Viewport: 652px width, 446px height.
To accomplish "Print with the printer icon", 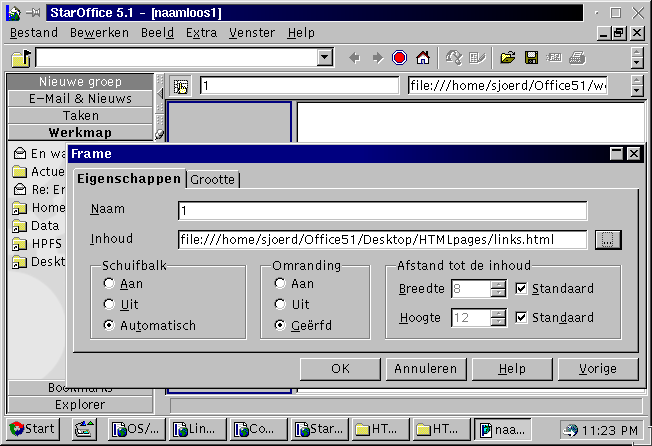I will pyautogui.click(x=577, y=58).
